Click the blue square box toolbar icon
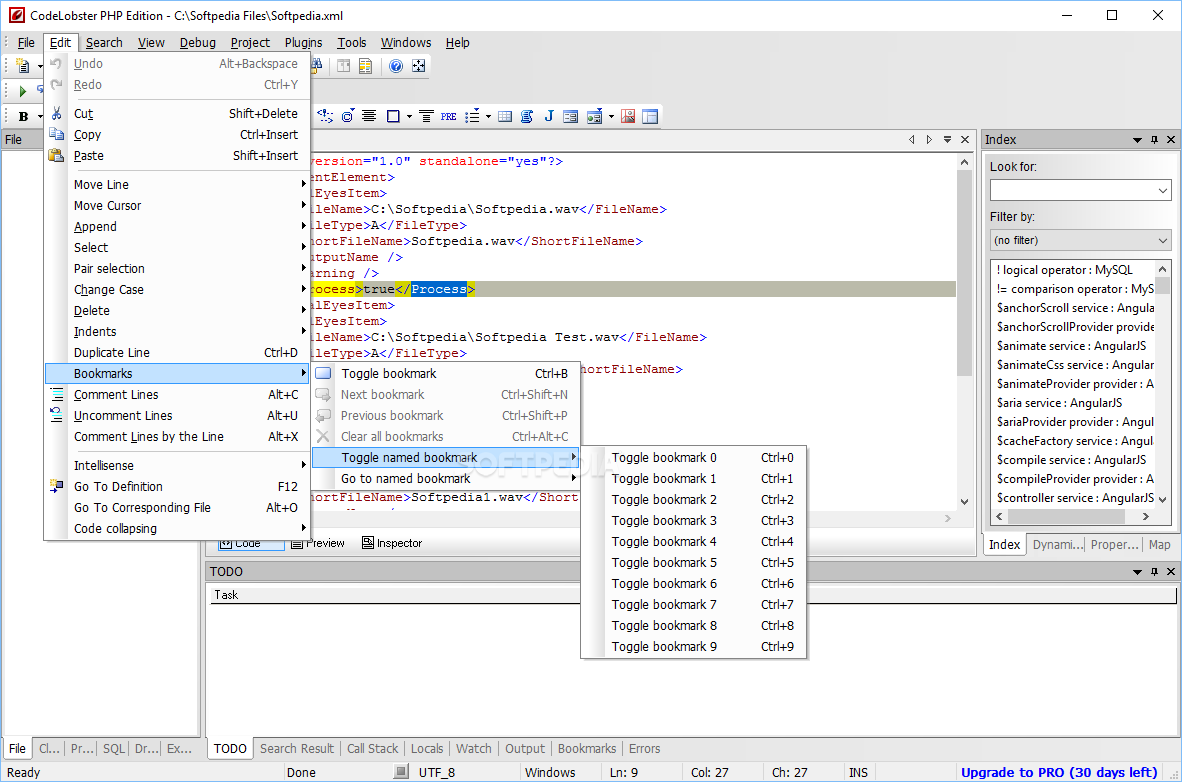The width and height of the screenshot is (1182, 782). [x=393, y=116]
